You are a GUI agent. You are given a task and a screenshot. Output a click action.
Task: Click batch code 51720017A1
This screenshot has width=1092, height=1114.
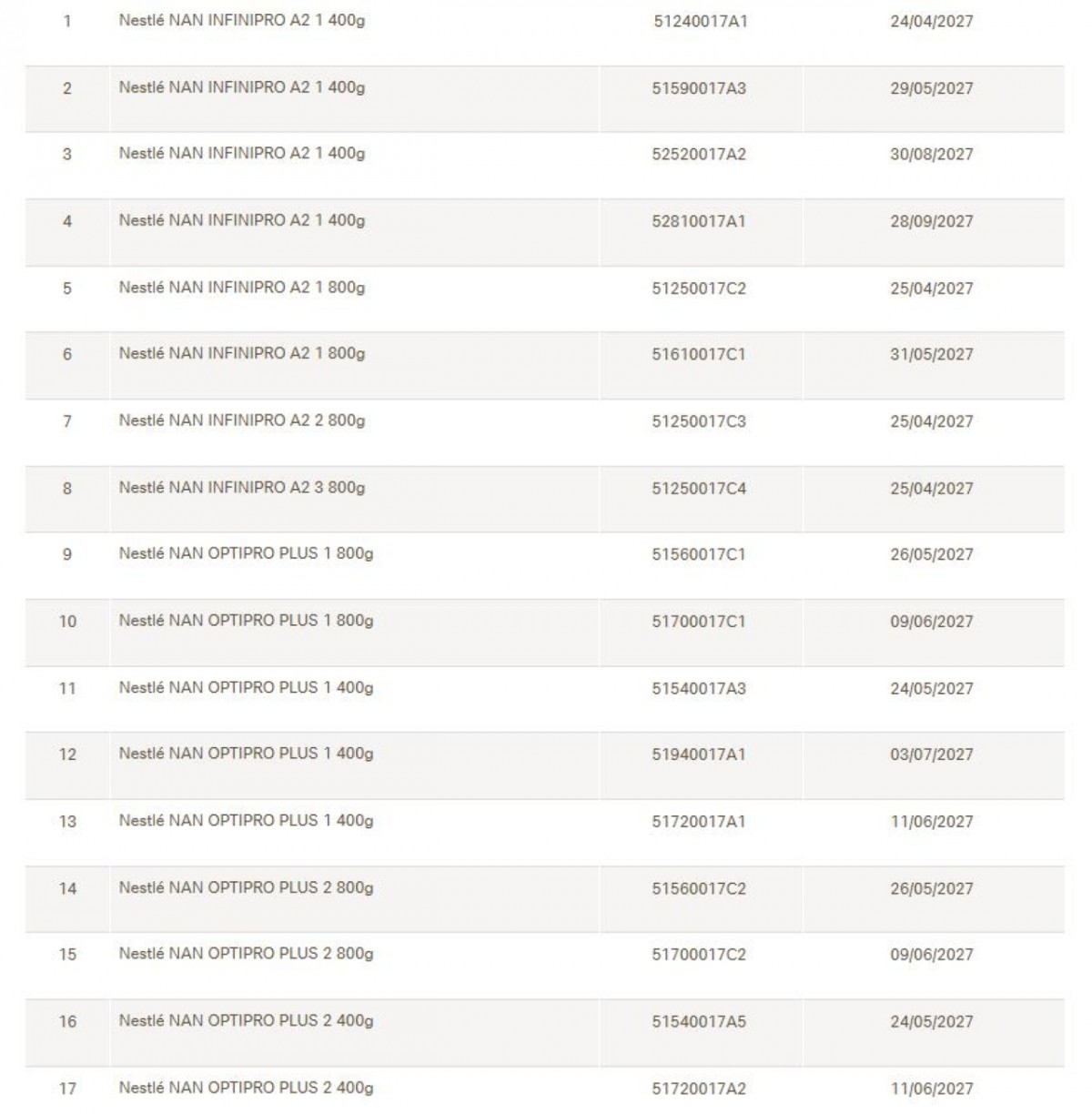pyautogui.click(x=699, y=821)
